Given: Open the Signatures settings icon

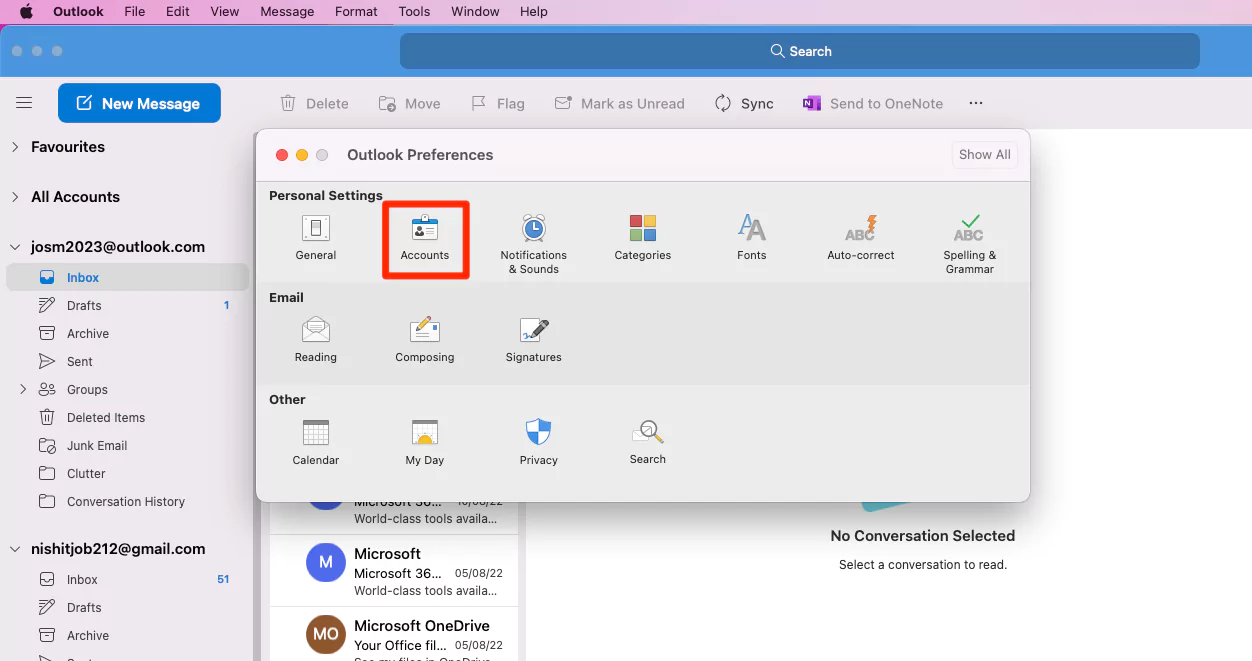Looking at the screenshot, I should point(533,340).
